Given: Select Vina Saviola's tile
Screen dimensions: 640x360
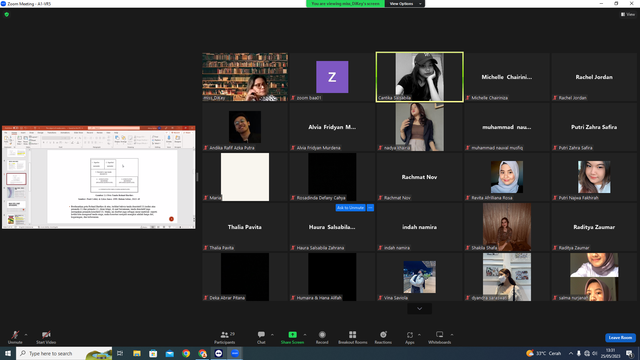Looking at the screenshot, I should coord(420,277).
